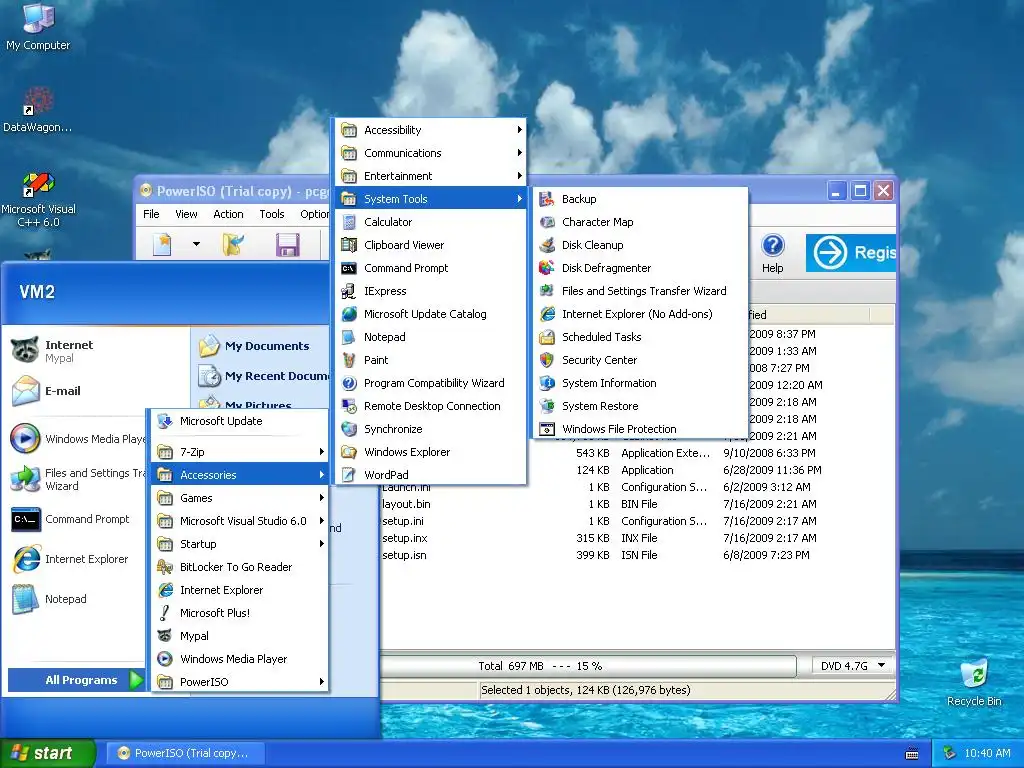Launch Microsoft Plus!

[x=239, y=613]
